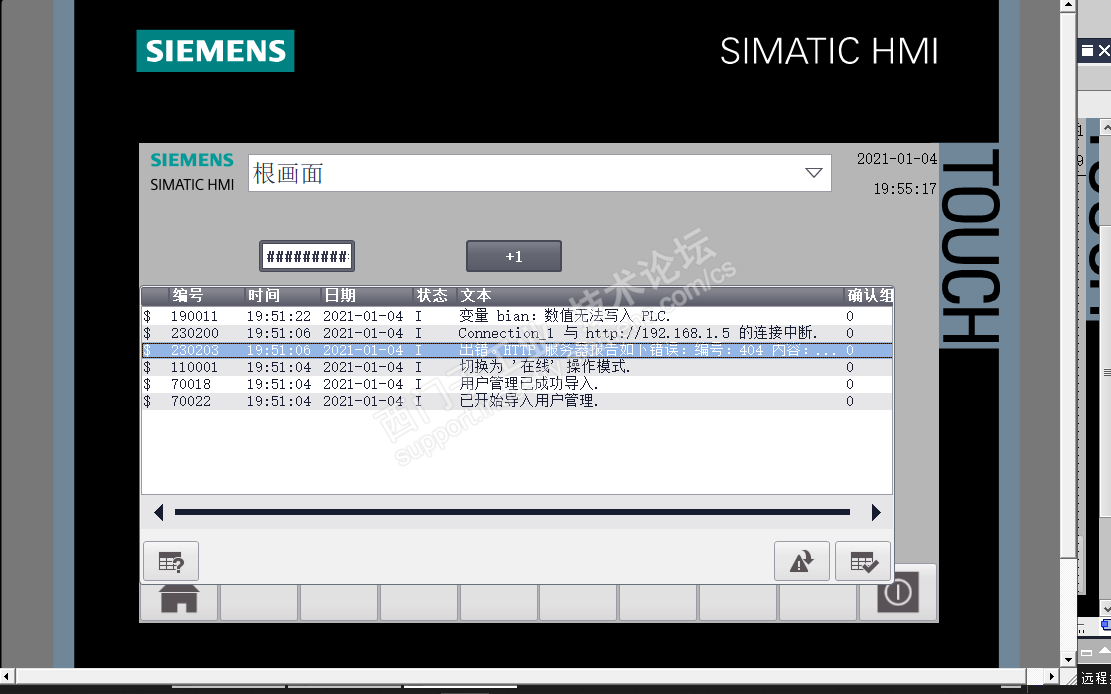Click text 变量 bian: 数值无法写入 PLC.
Viewport: 1111px width, 694px height.
[564, 316]
